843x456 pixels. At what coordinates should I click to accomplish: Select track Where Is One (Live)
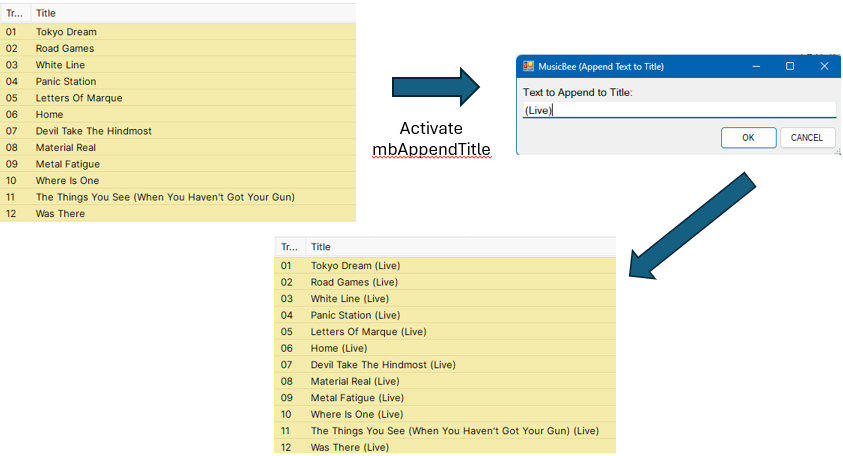[445, 415]
